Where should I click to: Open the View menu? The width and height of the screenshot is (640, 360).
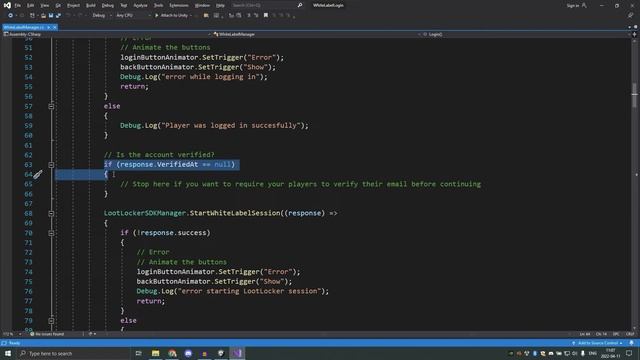point(45,5)
